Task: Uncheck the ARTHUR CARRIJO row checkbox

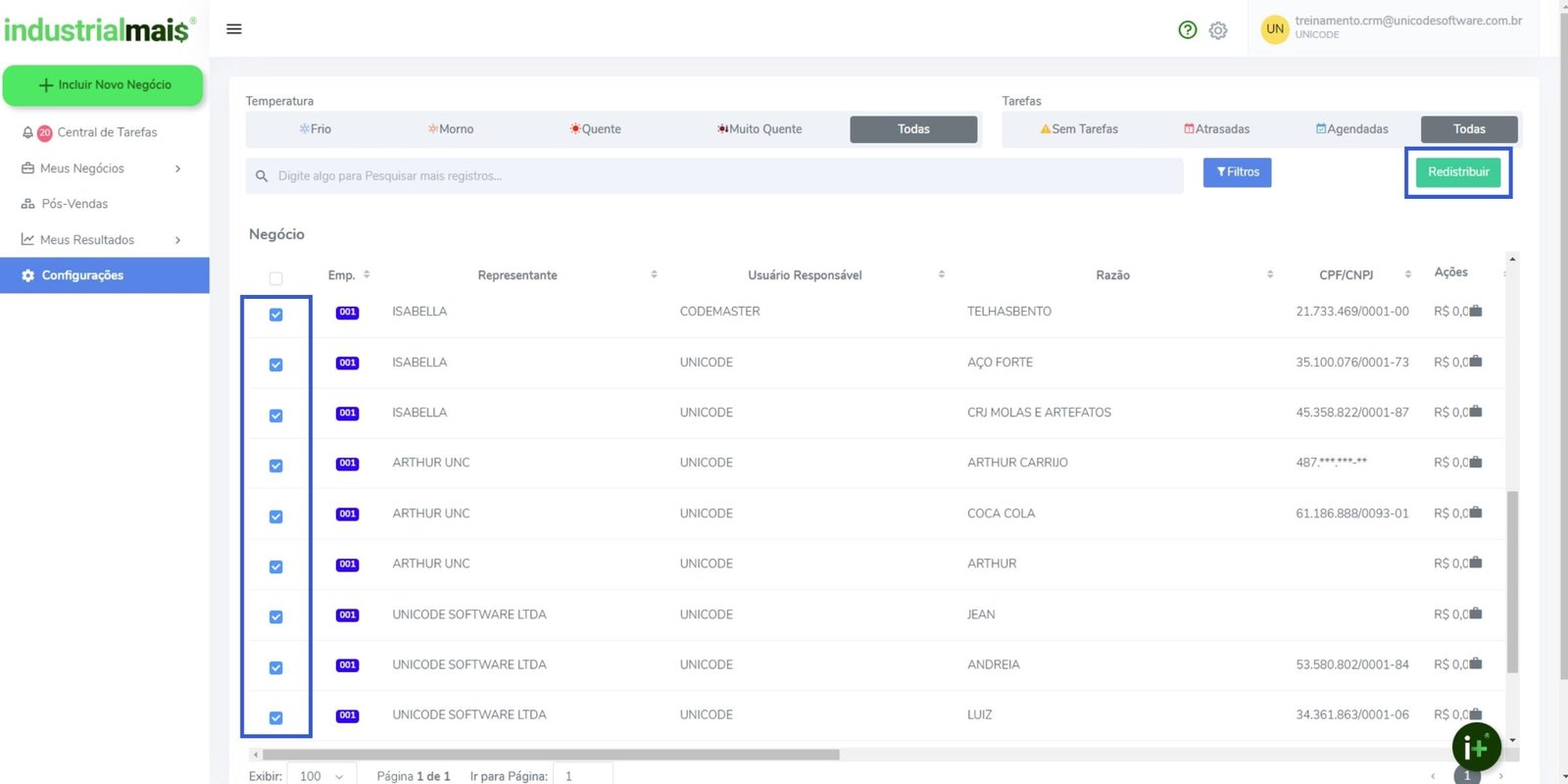Action: [276, 465]
